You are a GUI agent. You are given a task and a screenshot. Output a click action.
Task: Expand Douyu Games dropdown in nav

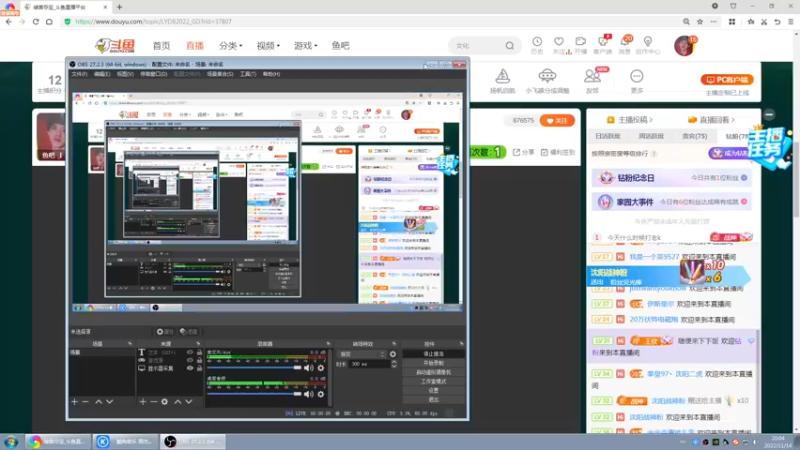coord(306,45)
